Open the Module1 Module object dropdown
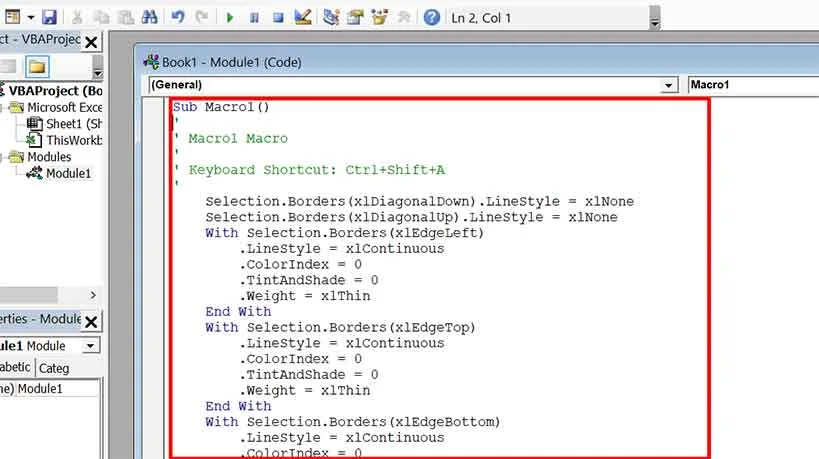The height and width of the screenshot is (459, 819). 90,346
